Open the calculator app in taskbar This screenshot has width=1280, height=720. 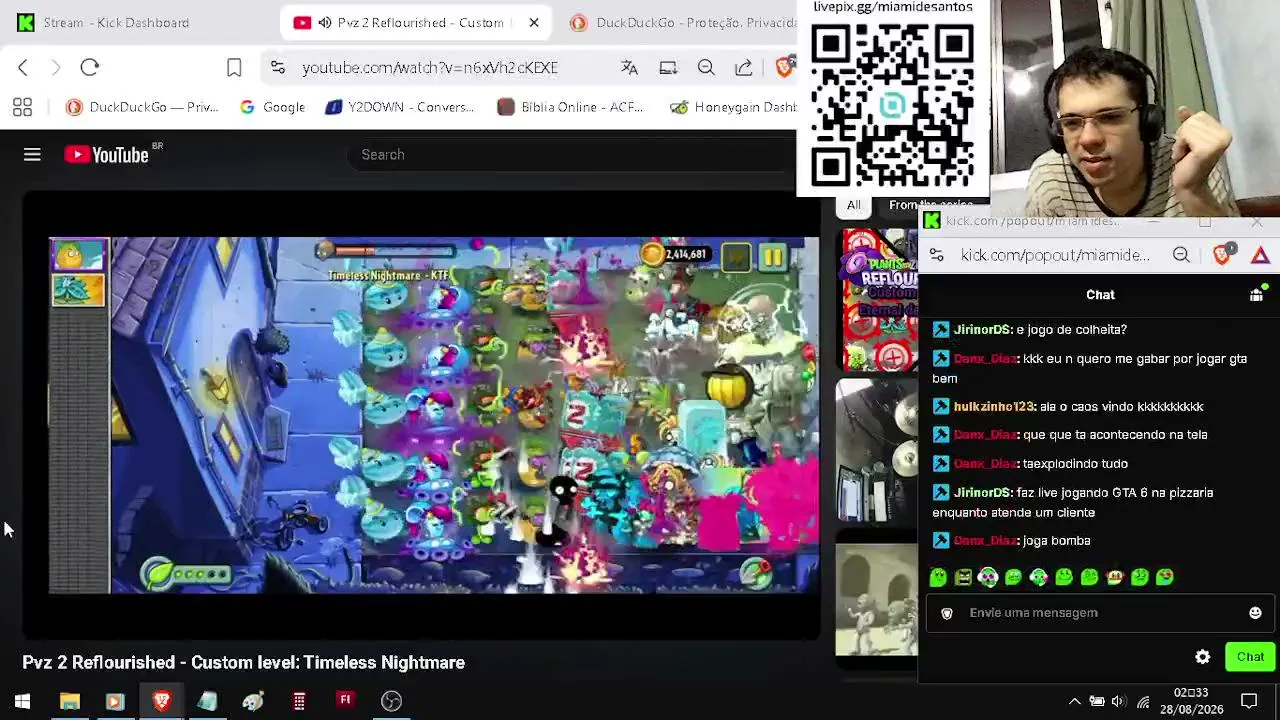(x=299, y=701)
